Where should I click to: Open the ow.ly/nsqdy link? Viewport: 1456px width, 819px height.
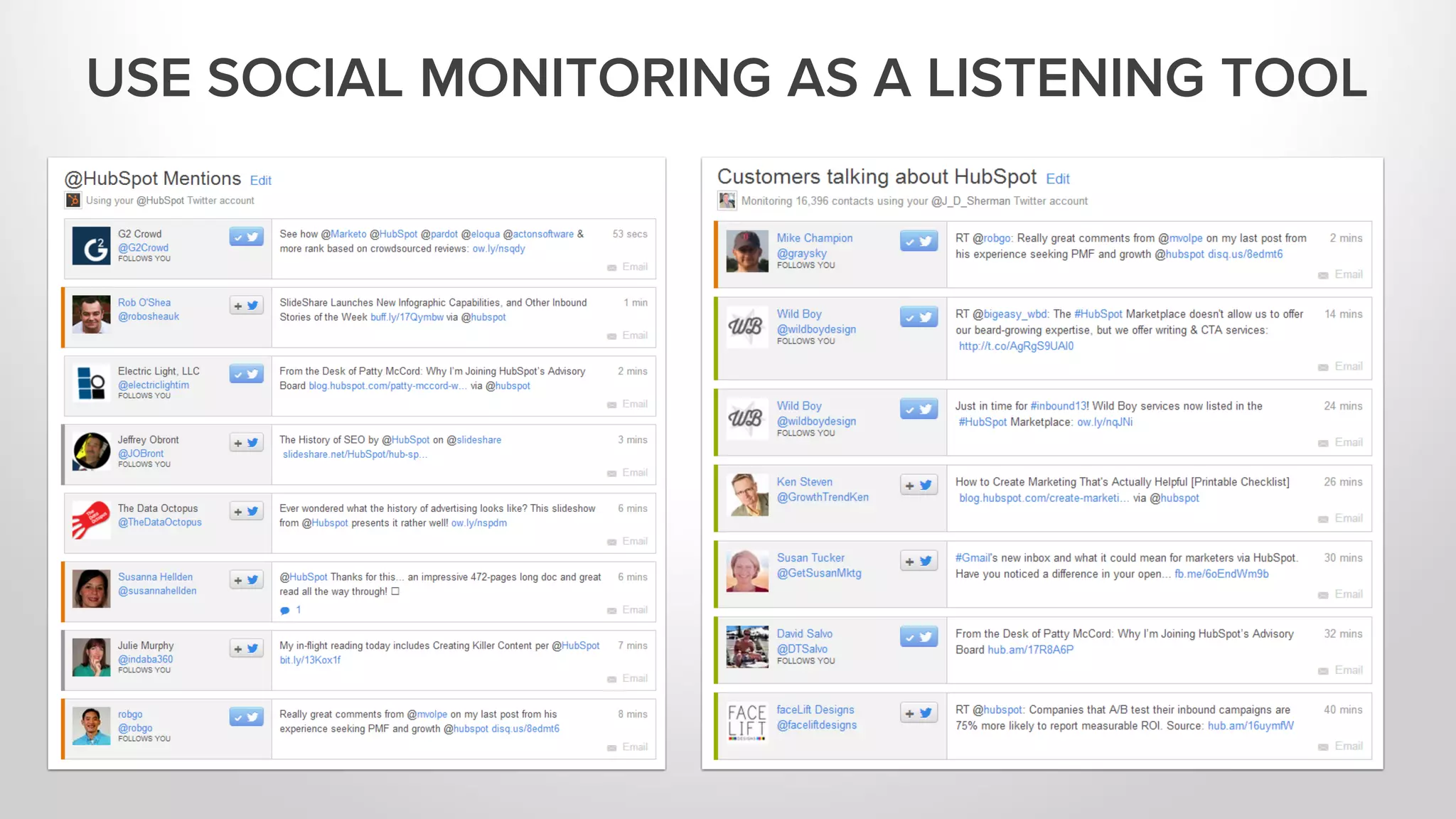click(x=498, y=249)
